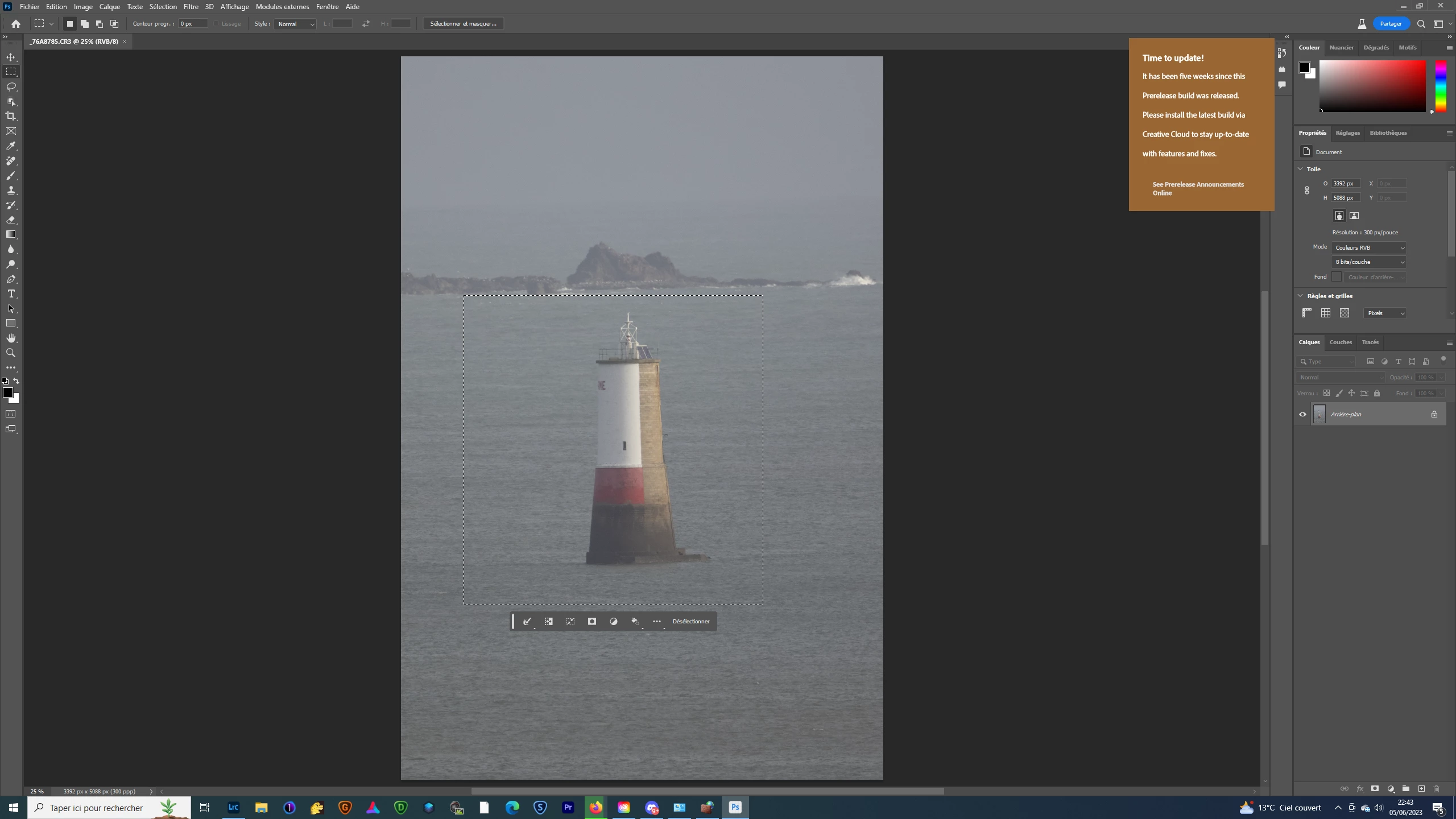Viewport: 1456px width, 819px height.
Task: Click the create new layer icon
Action: [1421, 789]
